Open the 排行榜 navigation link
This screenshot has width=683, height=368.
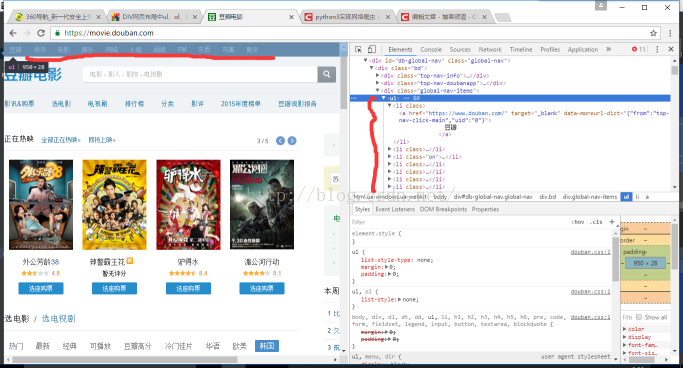[x=134, y=104]
